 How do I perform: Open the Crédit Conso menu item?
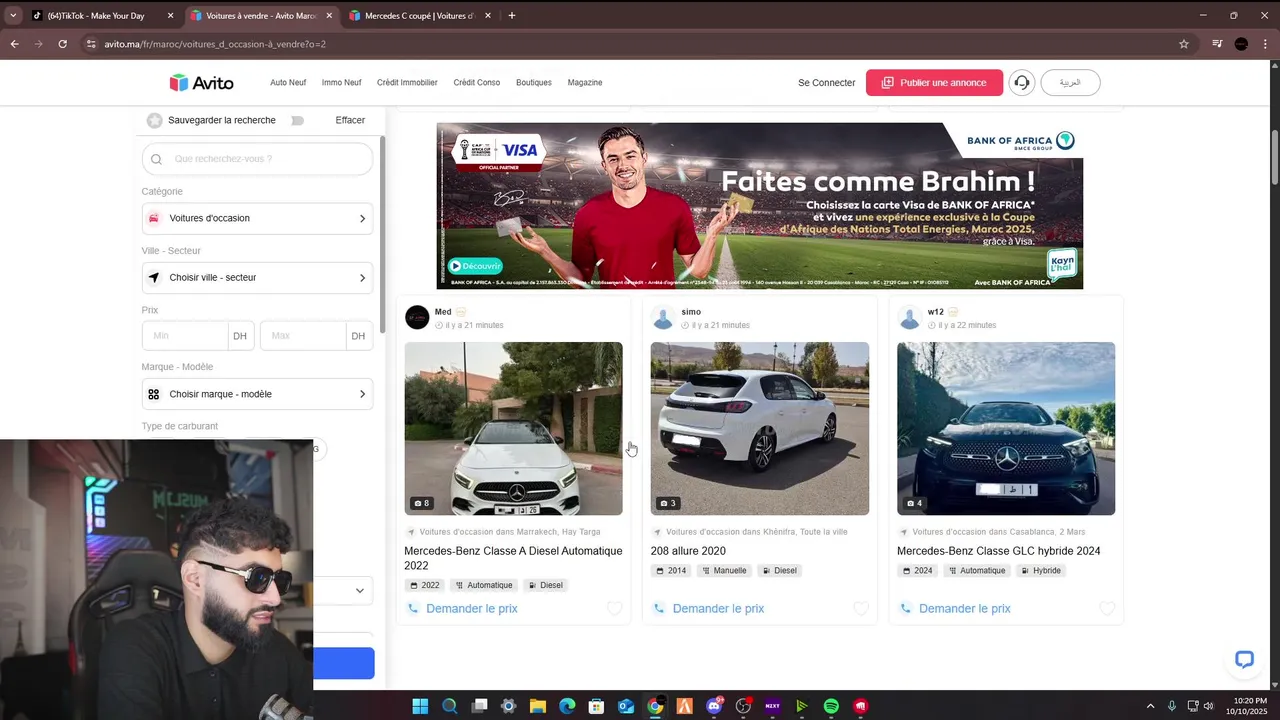(x=476, y=83)
